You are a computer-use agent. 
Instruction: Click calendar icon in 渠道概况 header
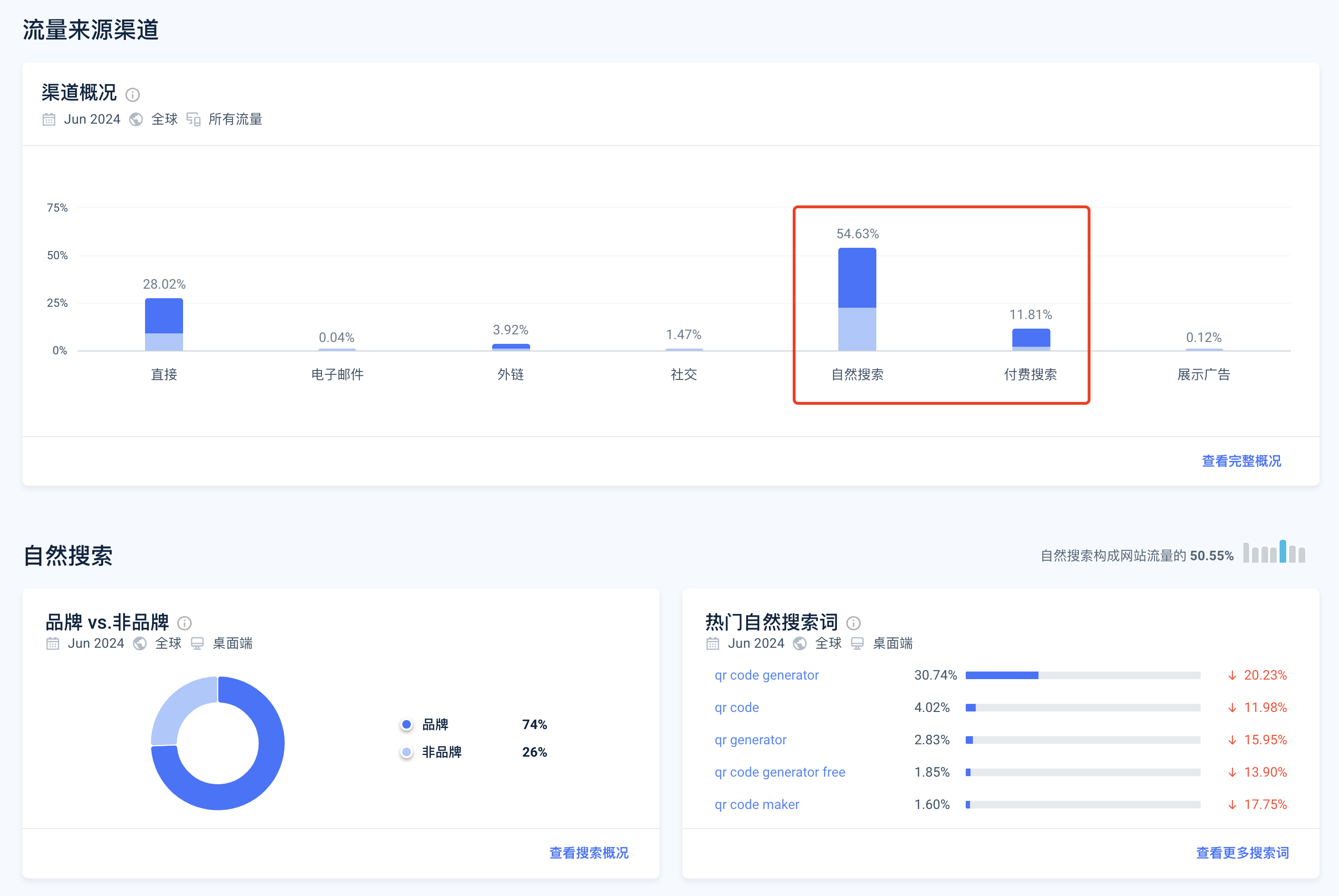tap(49, 119)
